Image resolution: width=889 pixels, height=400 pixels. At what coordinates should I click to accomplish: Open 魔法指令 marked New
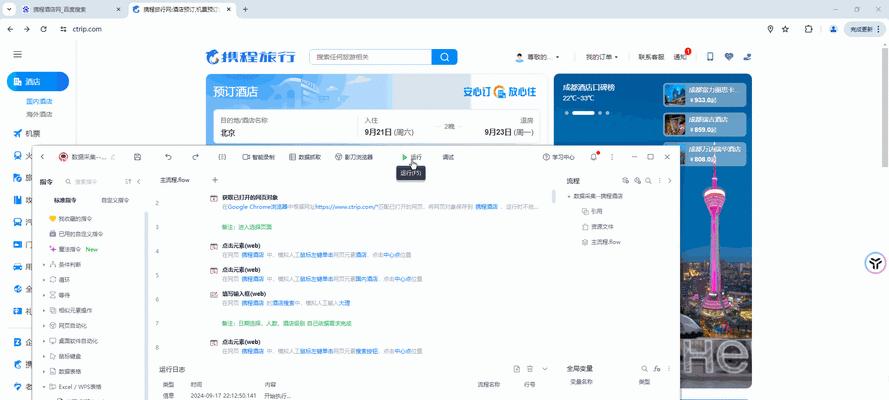tap(74, 249)
